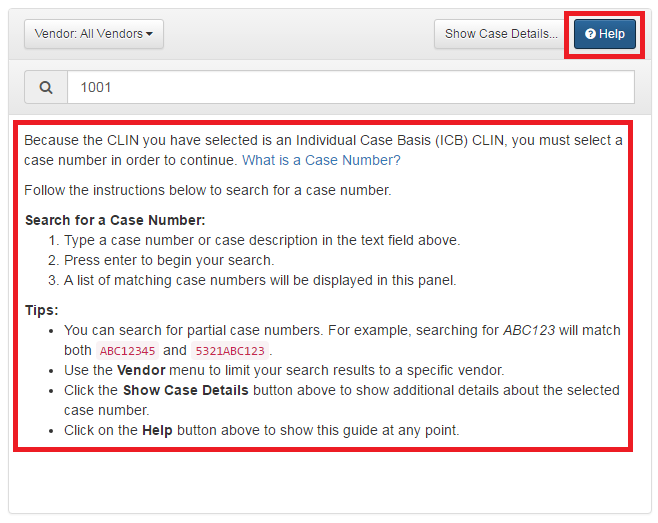Click the bold 'Vendor' word in tips

click(141, 371)
